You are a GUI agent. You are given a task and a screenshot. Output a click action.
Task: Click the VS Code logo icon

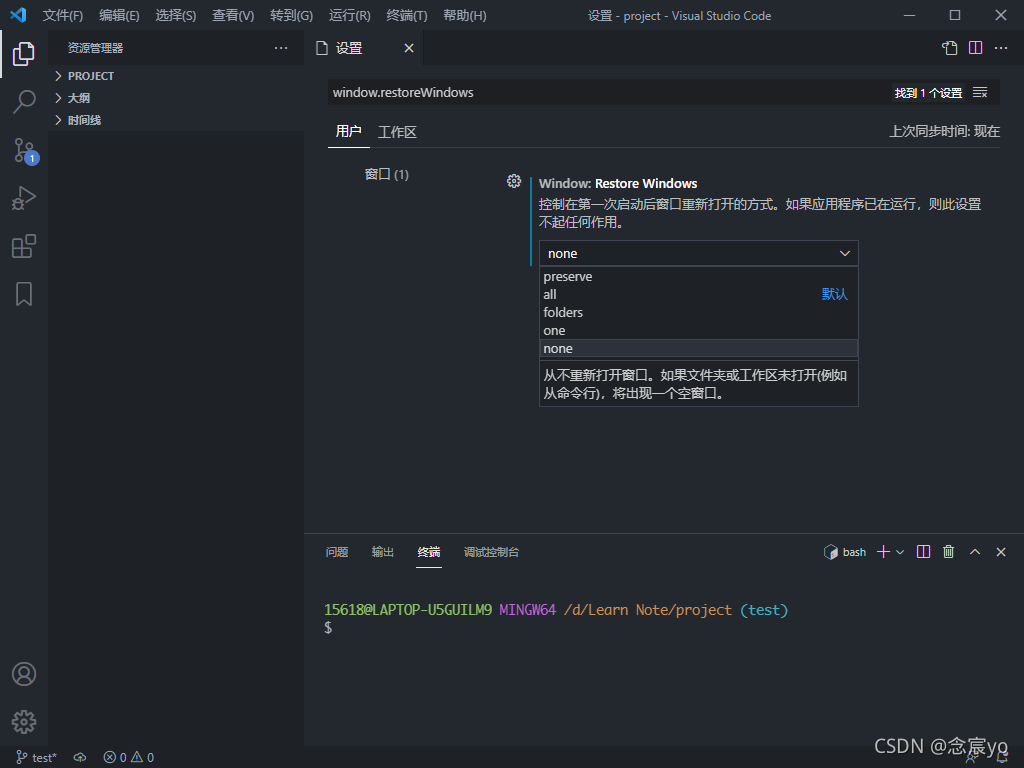tap(18, 15)
